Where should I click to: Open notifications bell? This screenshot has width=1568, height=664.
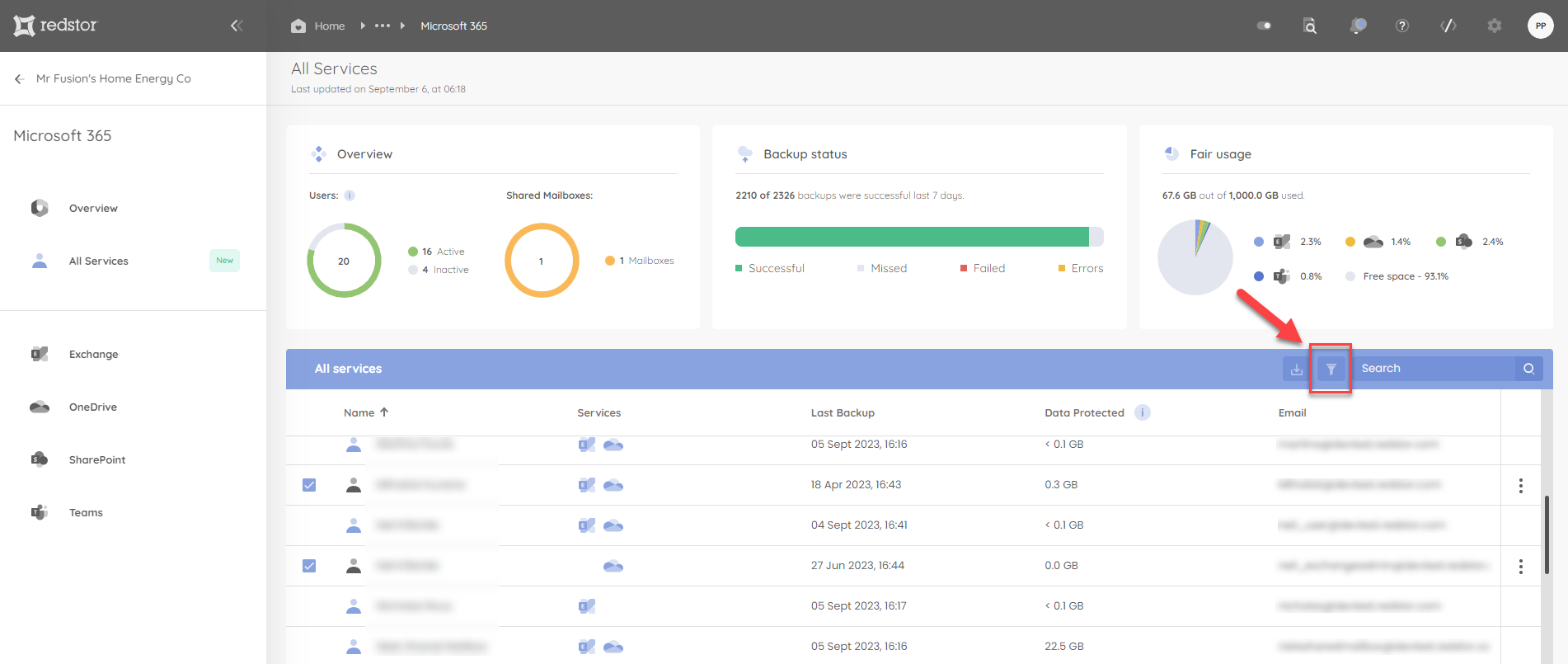pyautogui.click(x=1357, y=26)
